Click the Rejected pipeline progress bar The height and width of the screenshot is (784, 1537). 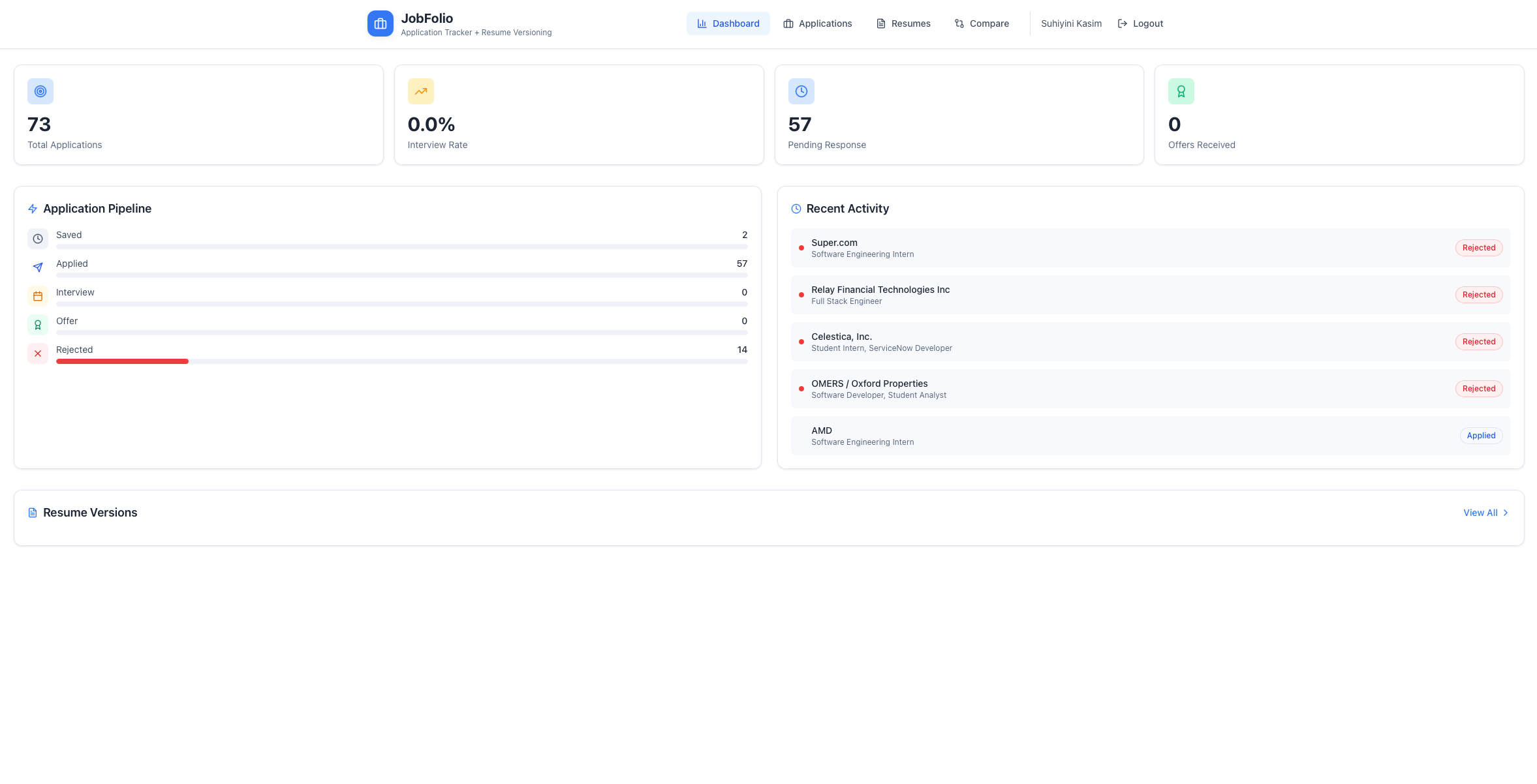click(402, 361)
